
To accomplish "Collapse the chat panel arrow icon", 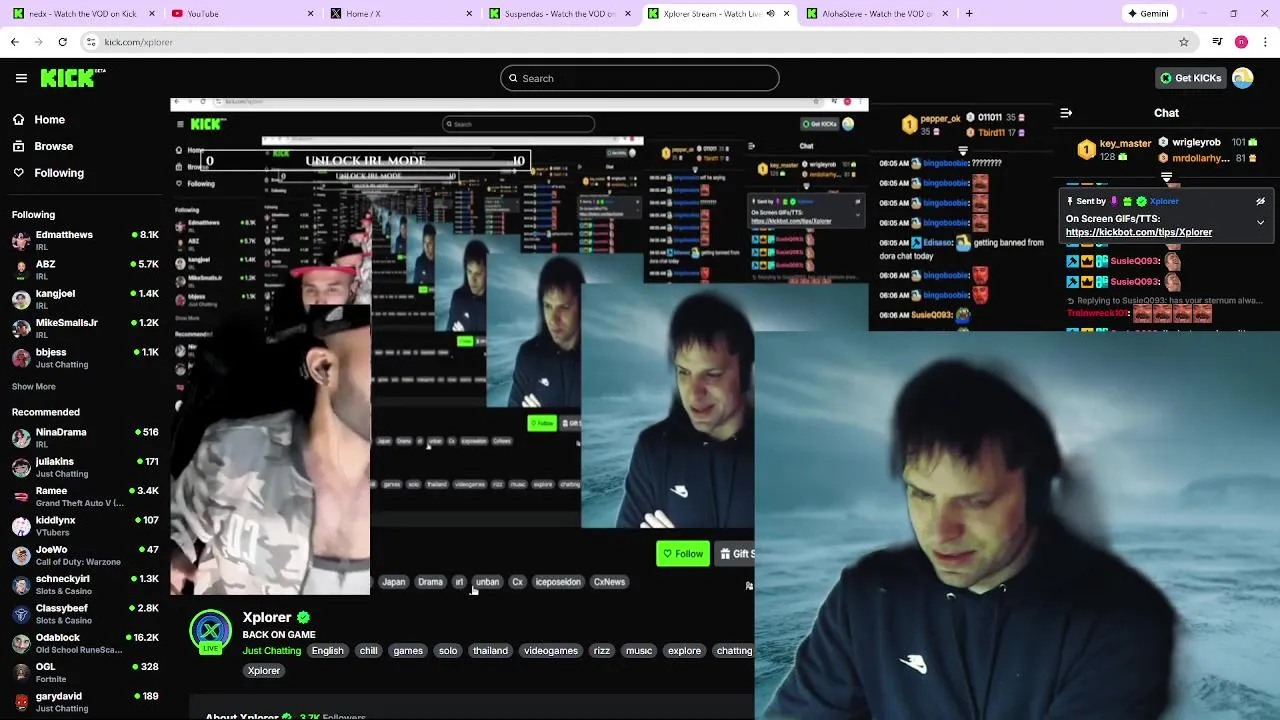I will pyautogui.click(x=1066, y=113).
